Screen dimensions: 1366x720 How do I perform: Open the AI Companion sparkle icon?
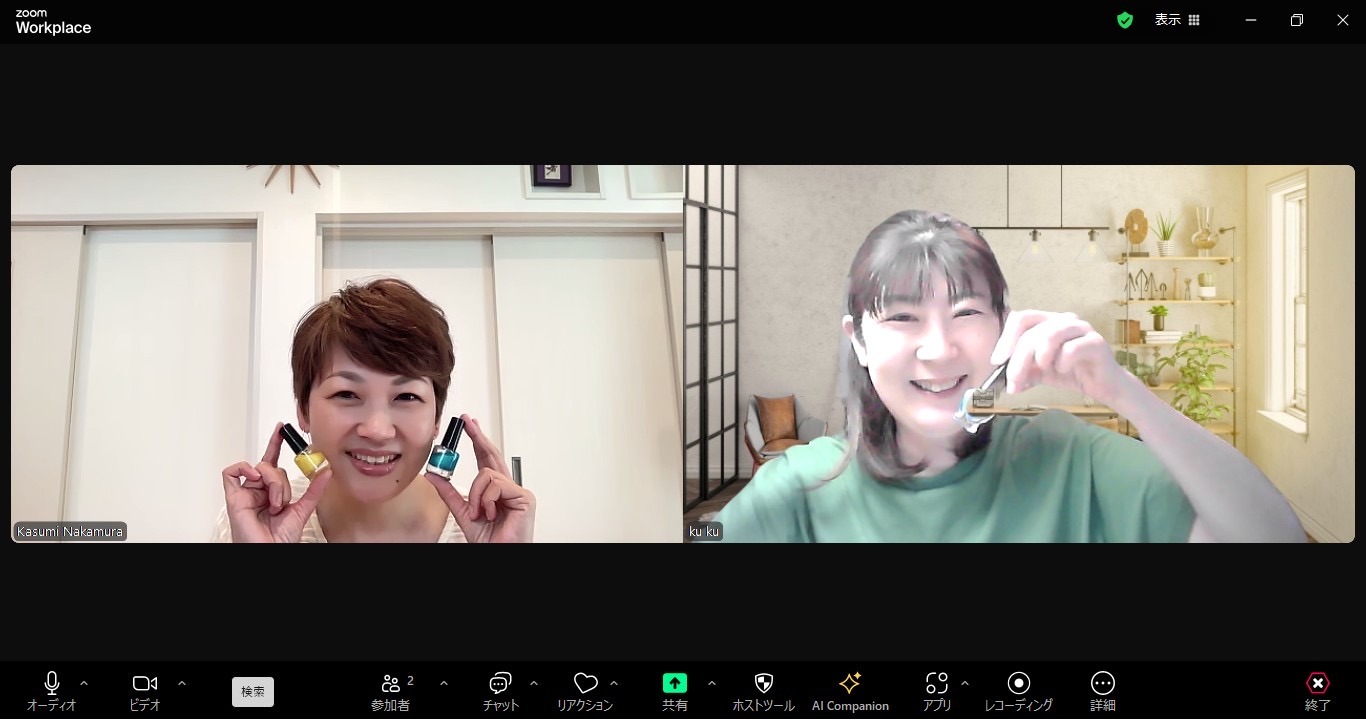[850, 683]
